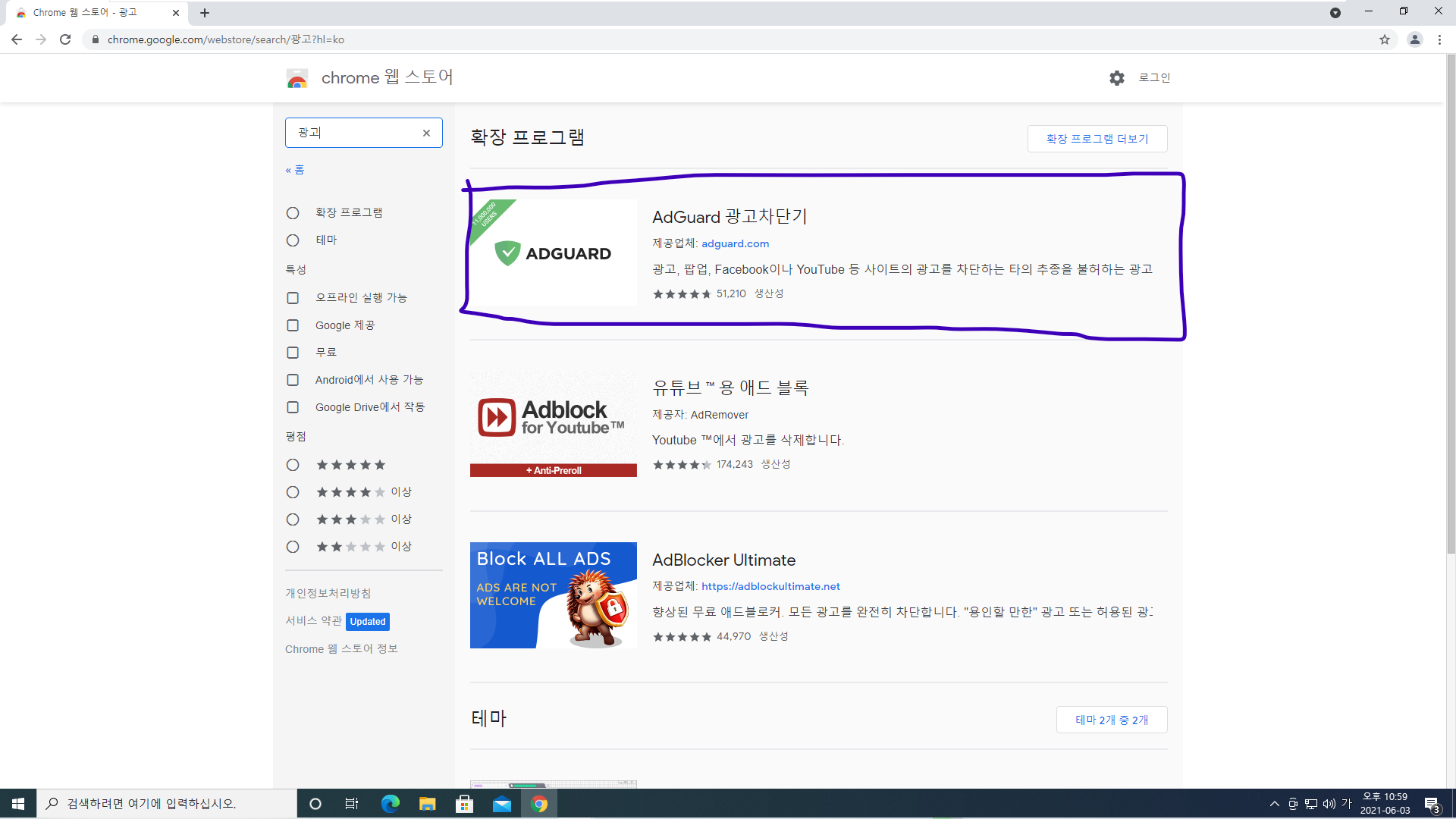
Task: Expand the system tray hidden icons chevron
Action: pos(1274,804)
